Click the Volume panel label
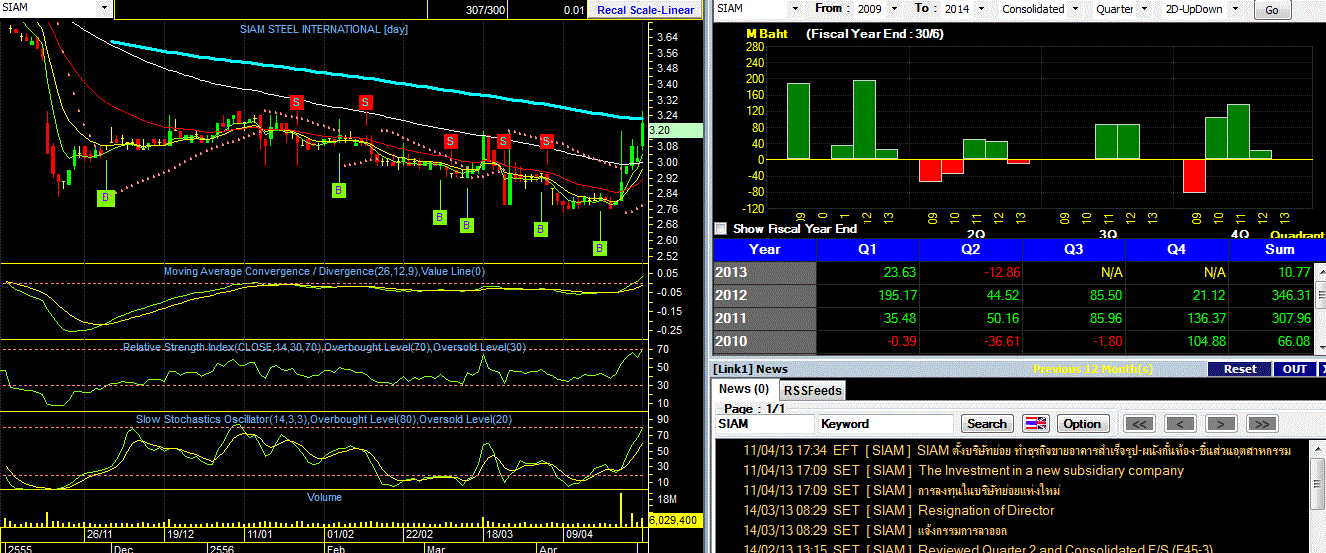Screen dimensions: 1326x553 tap(324, 497)
